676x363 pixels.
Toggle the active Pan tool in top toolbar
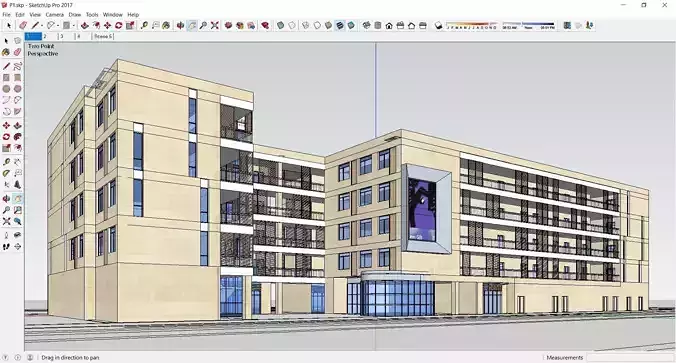[x=192, y=25]
